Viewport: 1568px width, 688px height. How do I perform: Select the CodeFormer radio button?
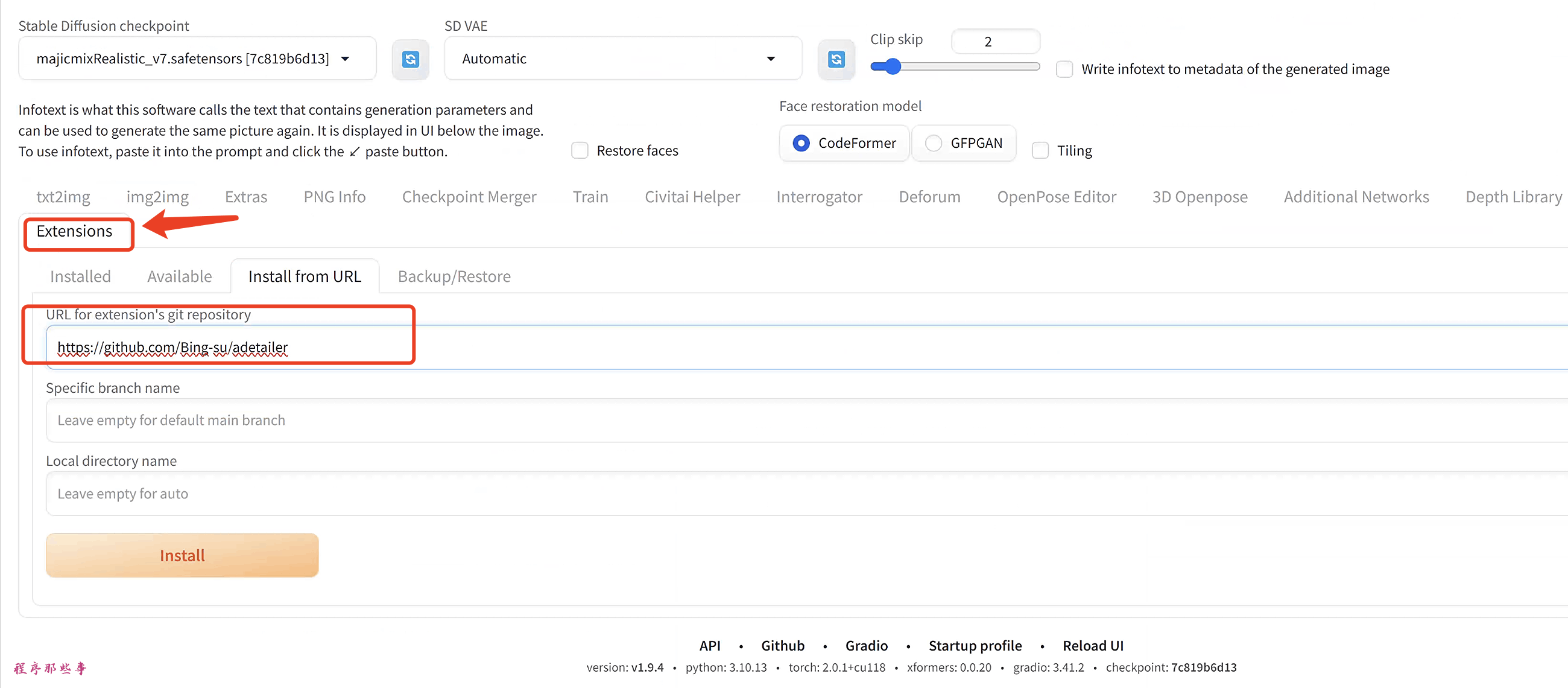tap(801, 143)
